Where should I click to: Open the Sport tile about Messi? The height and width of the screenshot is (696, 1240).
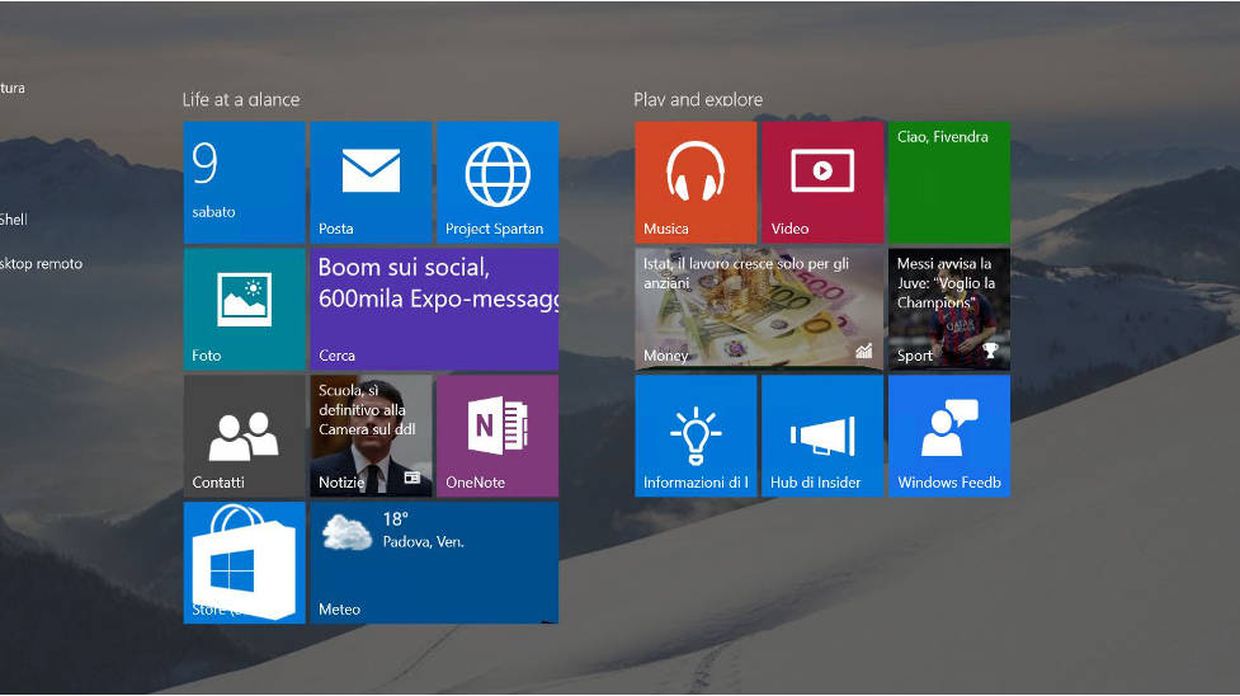[x=949, y=309]
